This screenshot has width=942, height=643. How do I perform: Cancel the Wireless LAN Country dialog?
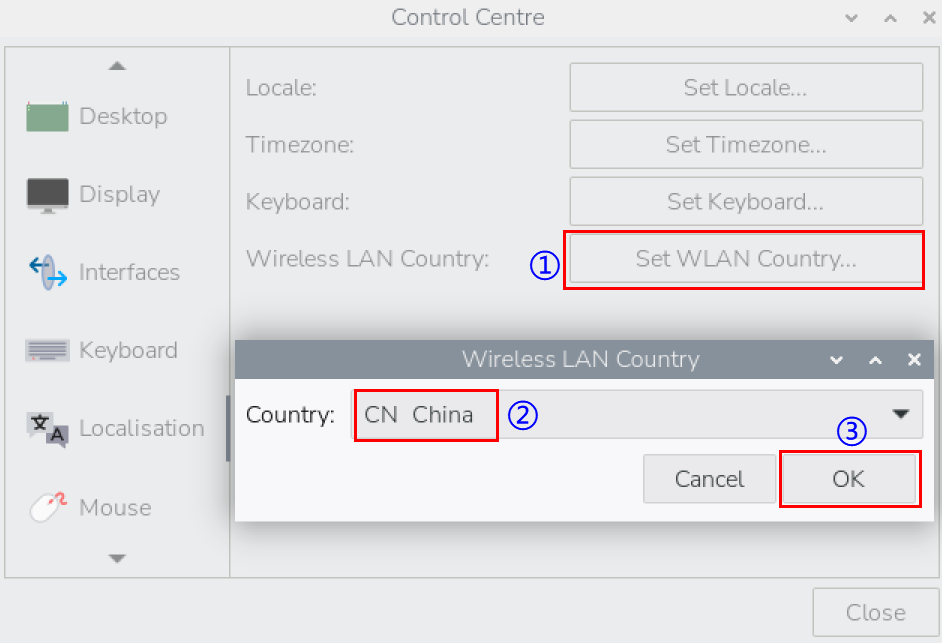tap(709, 479)
